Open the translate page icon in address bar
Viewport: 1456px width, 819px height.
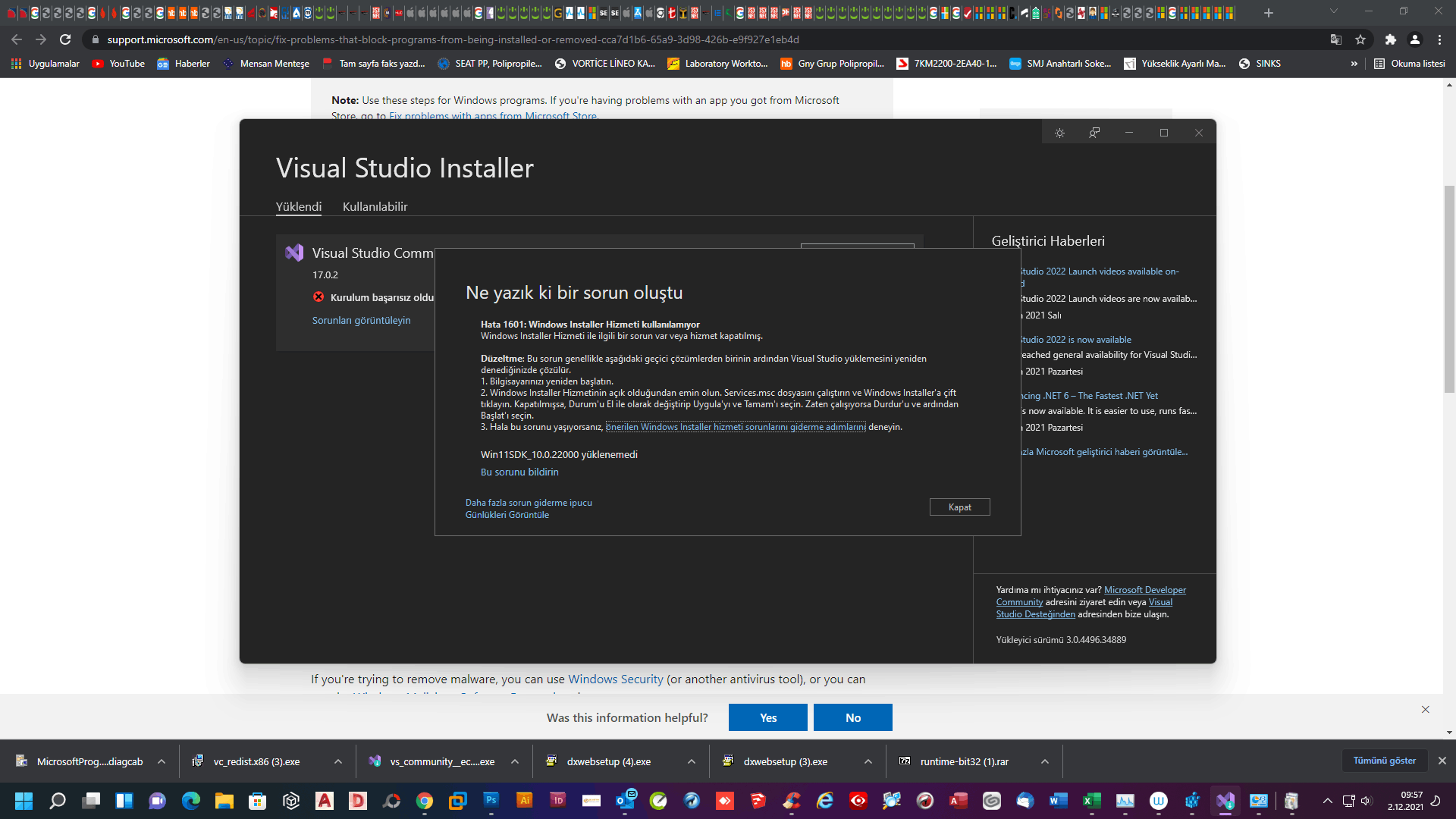tap(1336, 39)
